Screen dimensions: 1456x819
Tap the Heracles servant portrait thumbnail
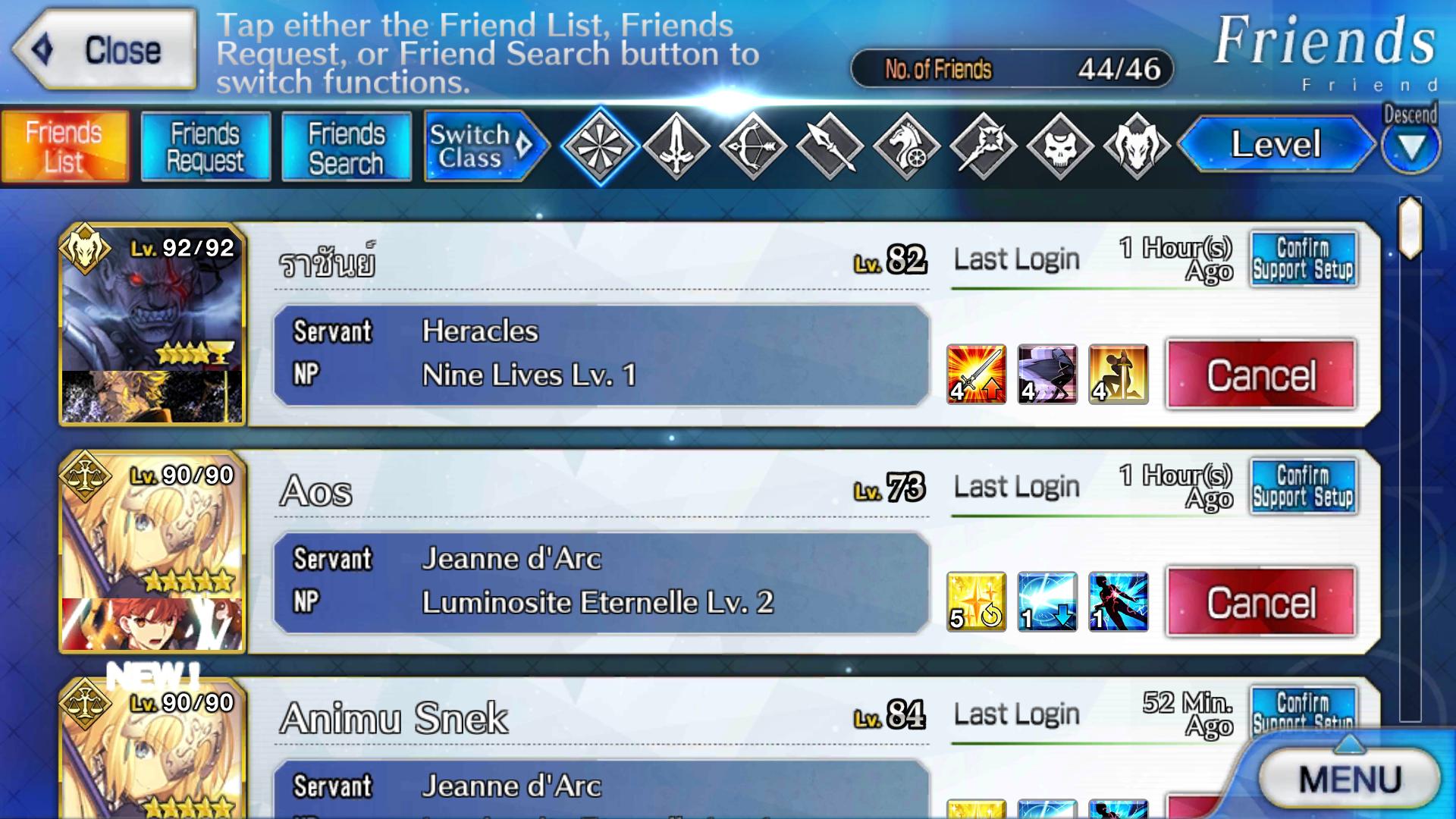[x=152, y=325]
